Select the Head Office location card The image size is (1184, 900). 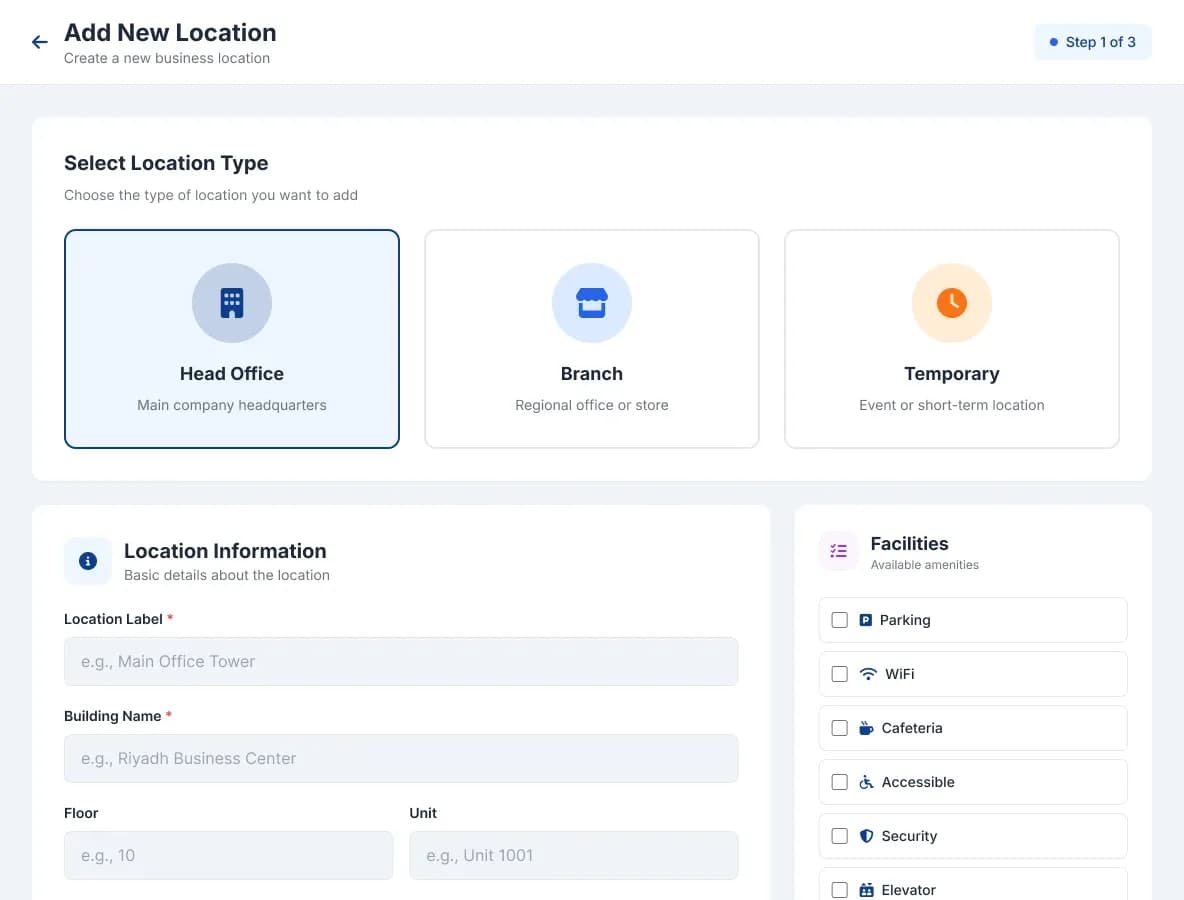232,339
